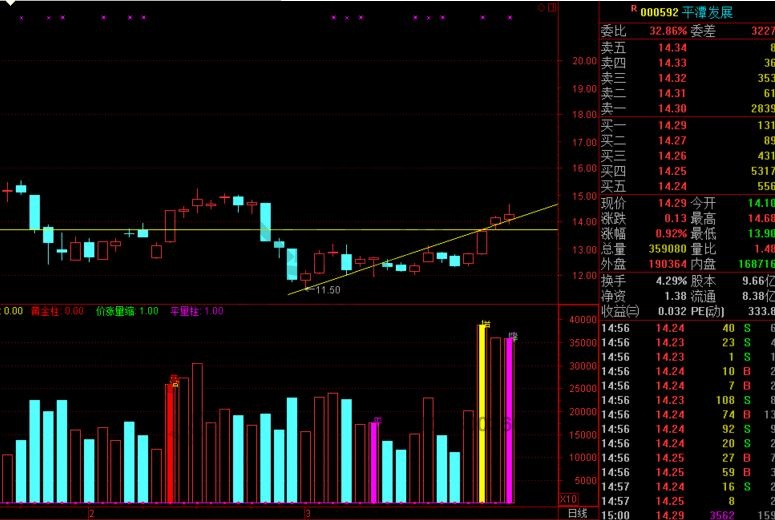Image resolution: width=775 pixels, height=520 pixels.
Task: Click the 11.50 low price arrow label
Action: pos(323,290)
